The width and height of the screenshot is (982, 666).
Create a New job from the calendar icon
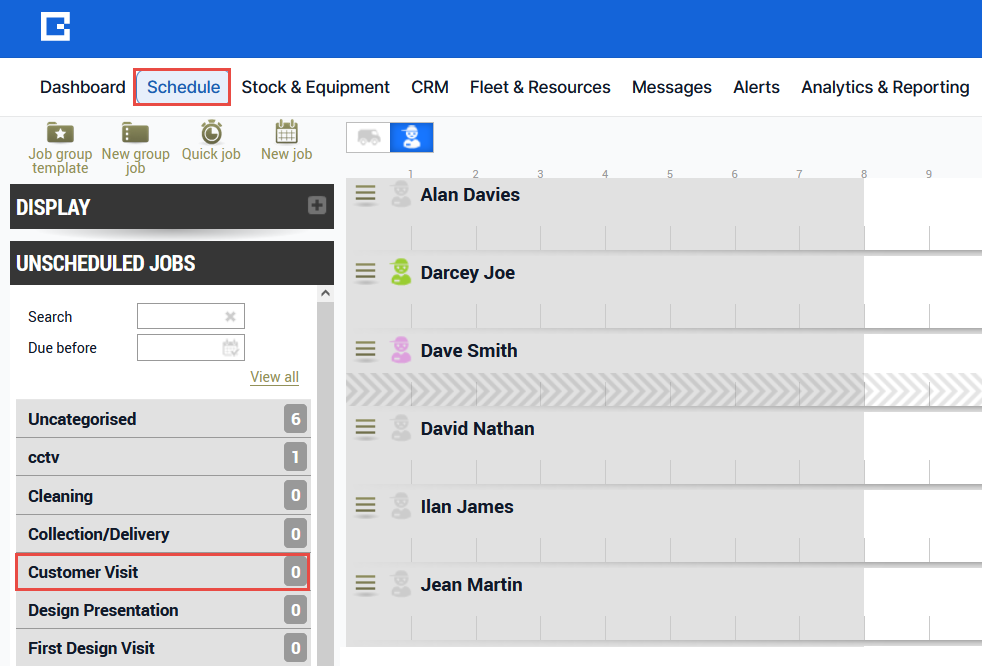(286, 142)
